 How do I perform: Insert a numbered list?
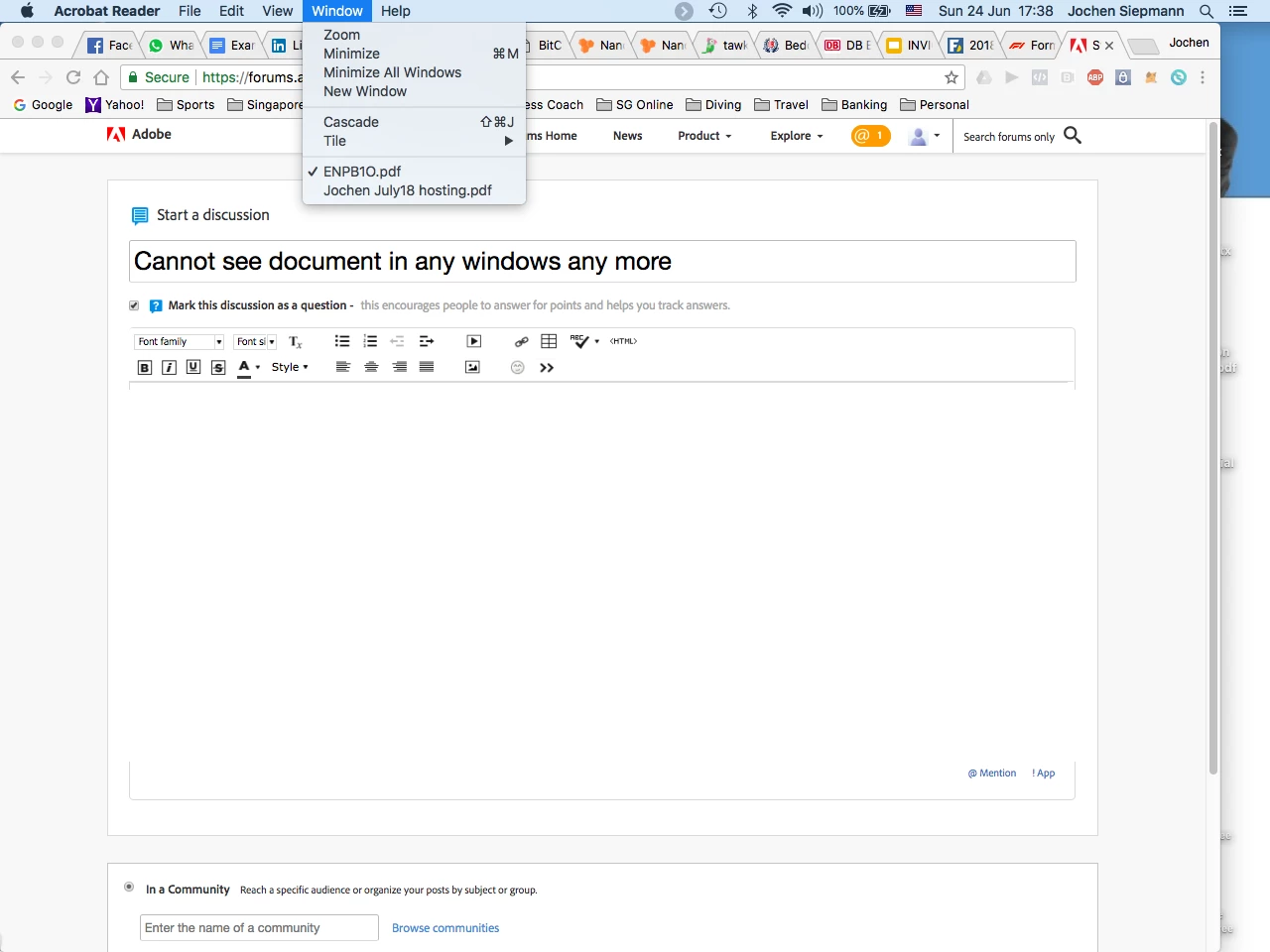coord(370,341)
